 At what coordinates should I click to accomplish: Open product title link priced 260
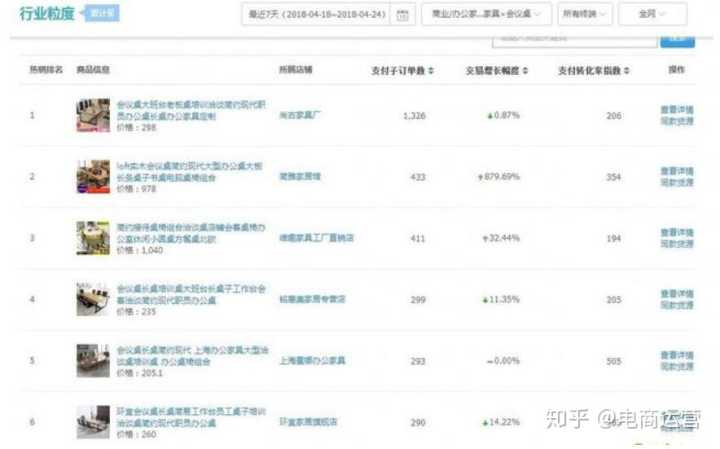click(x=191, y=417)
